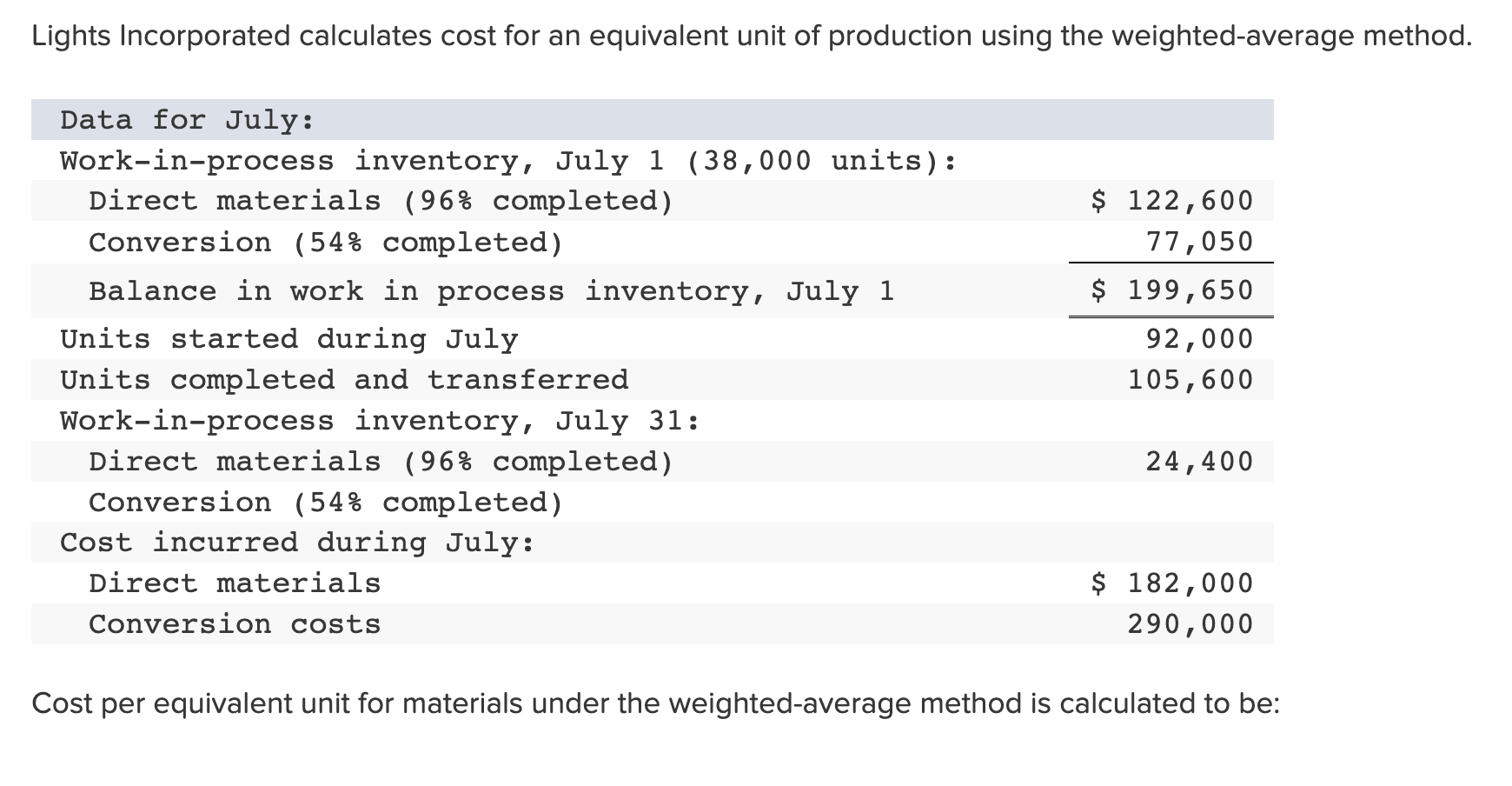Image resolution: width=1512 pixels, height=786 pixels.
Task: Click 'Work-in-process inventory, July 31:' label
Action: point(379,421)
